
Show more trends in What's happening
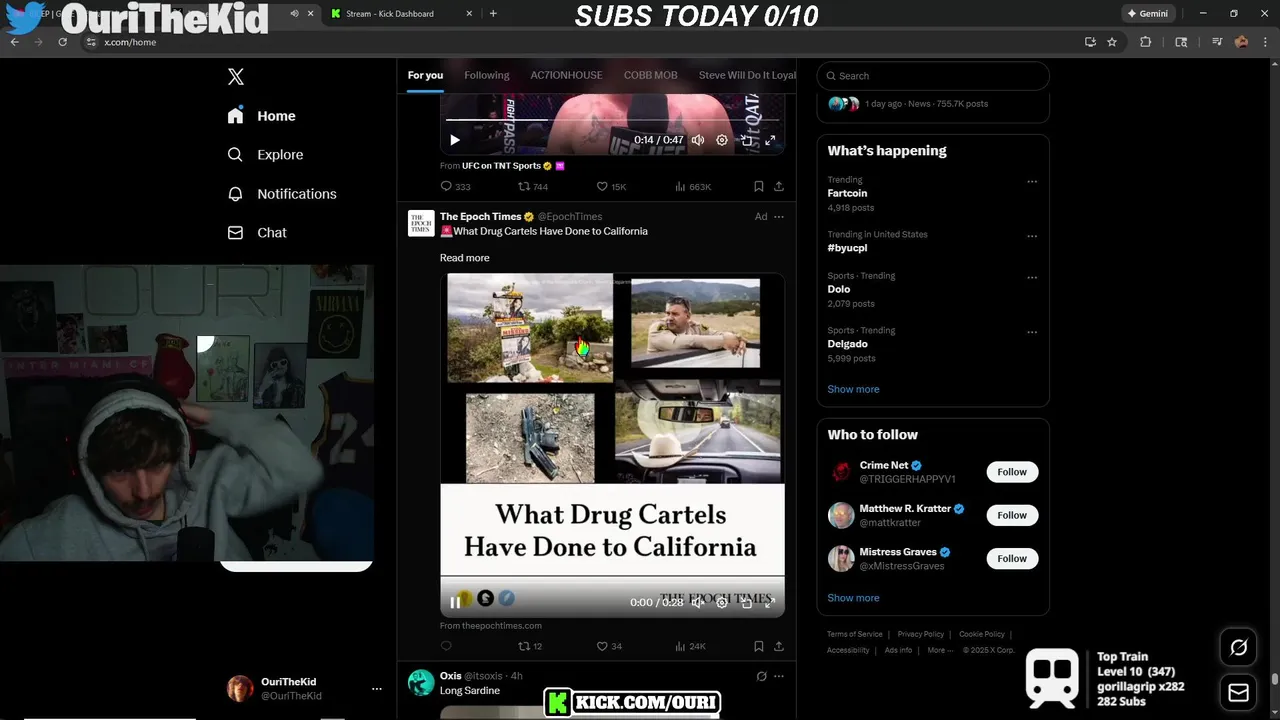(853, 389)
